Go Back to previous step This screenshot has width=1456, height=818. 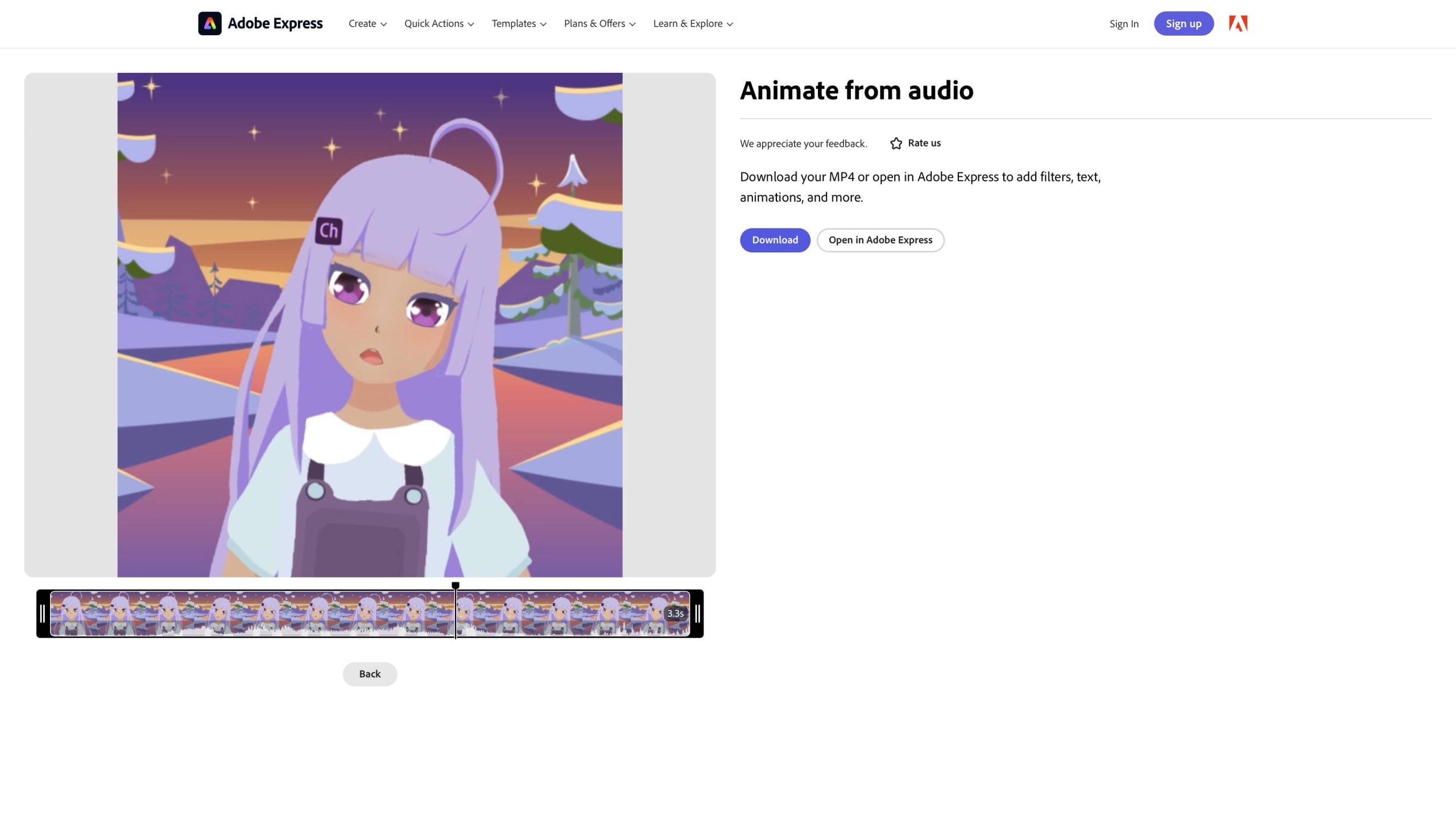tap(370, 674)
